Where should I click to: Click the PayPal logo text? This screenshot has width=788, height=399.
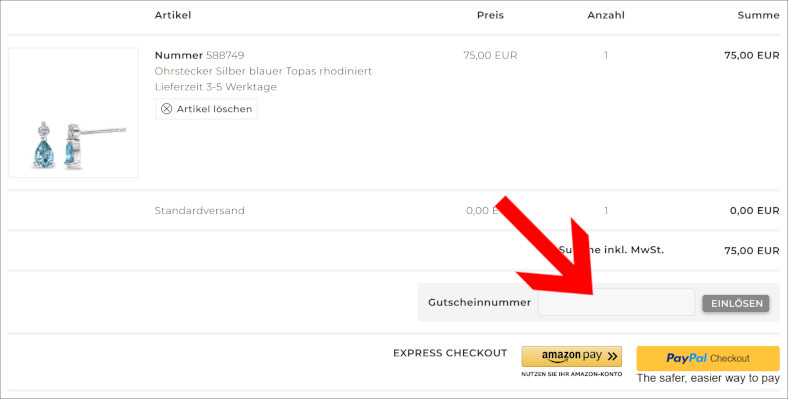(x=686, y=358)
